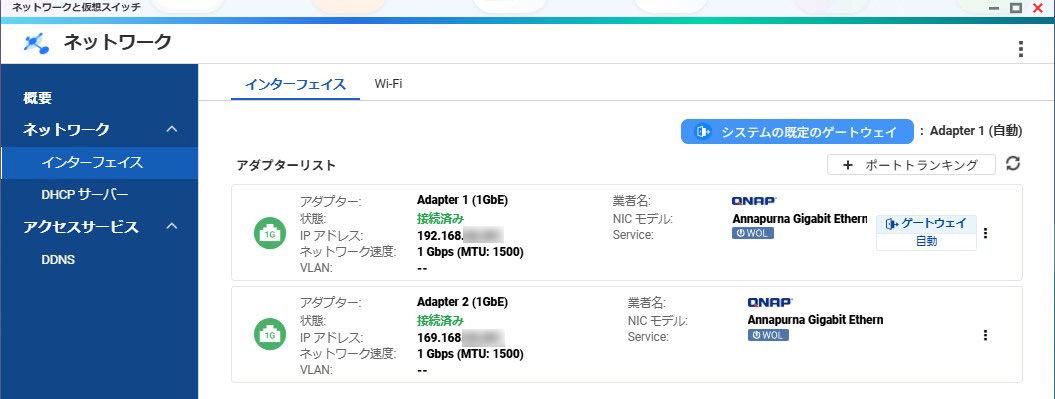Viewport: 1055px width, 399px height.
Task: Select the インターフェイス tab
Action: click(x=295, y=85)
